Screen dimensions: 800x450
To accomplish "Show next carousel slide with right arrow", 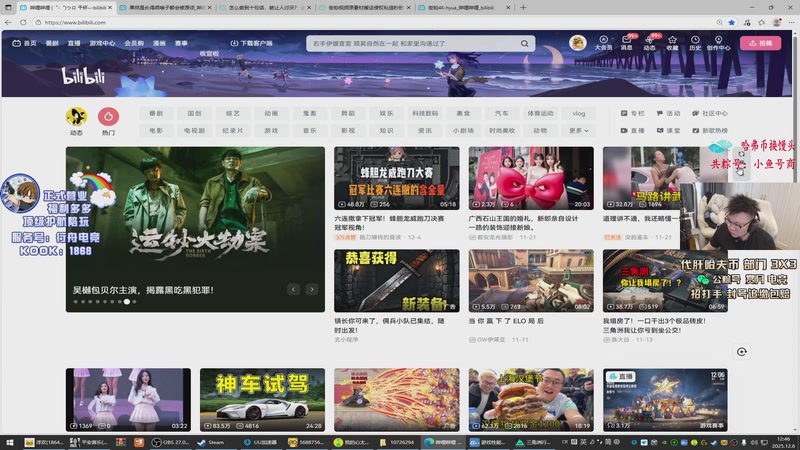I will (x=312, y=289).
